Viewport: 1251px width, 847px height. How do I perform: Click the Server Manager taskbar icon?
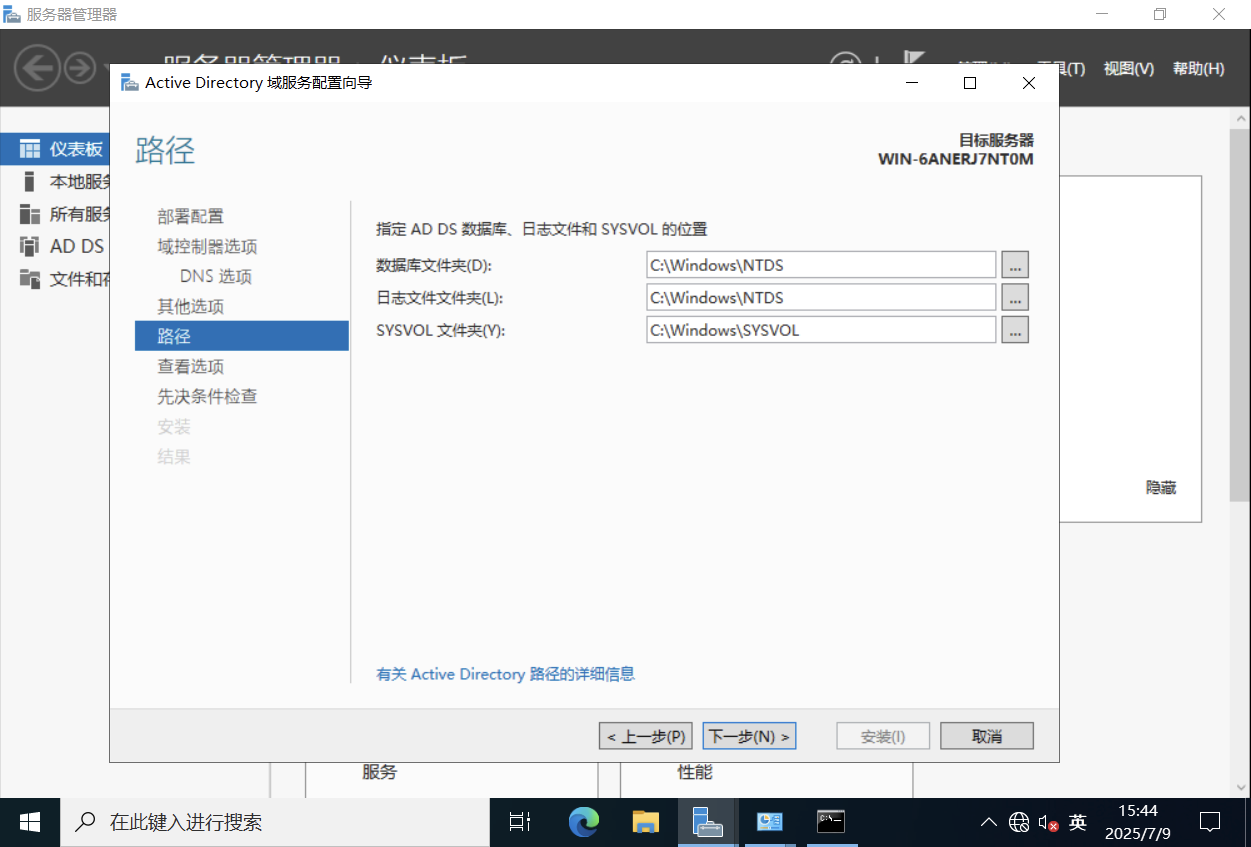coord(707,822)
